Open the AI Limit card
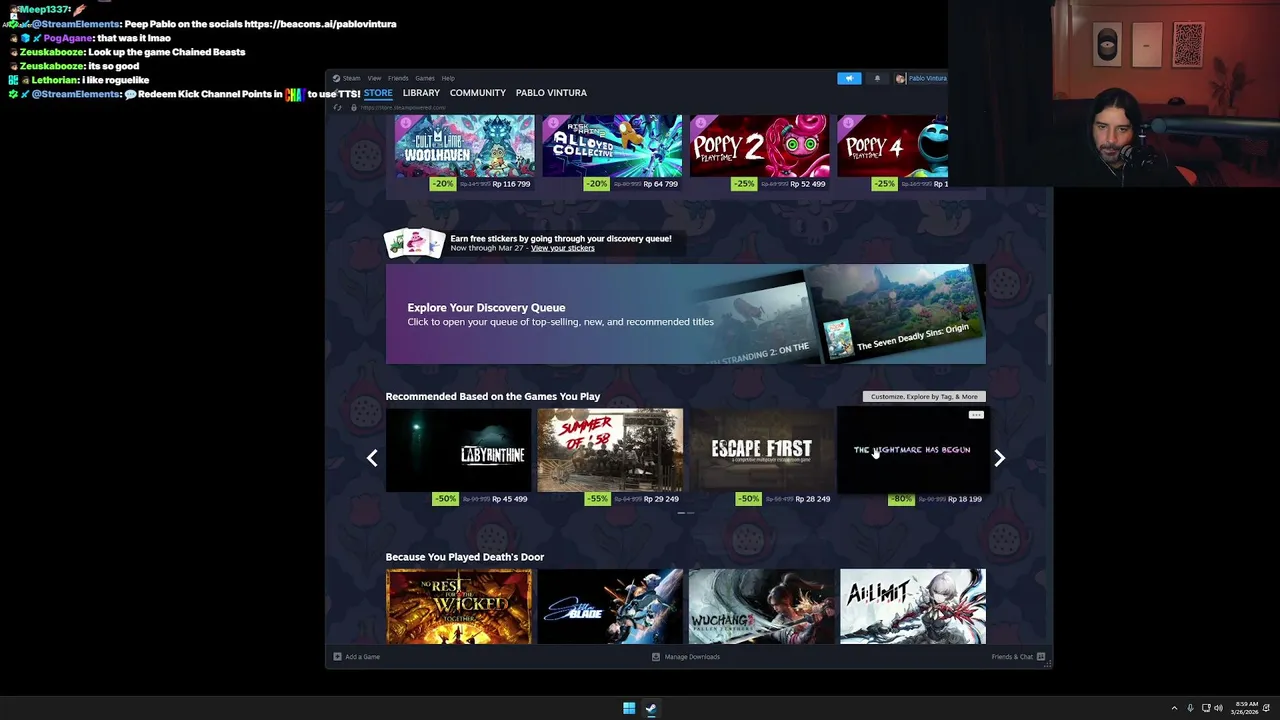Image resolution: width=1280 pixels, height=720 pixels. 912,607
